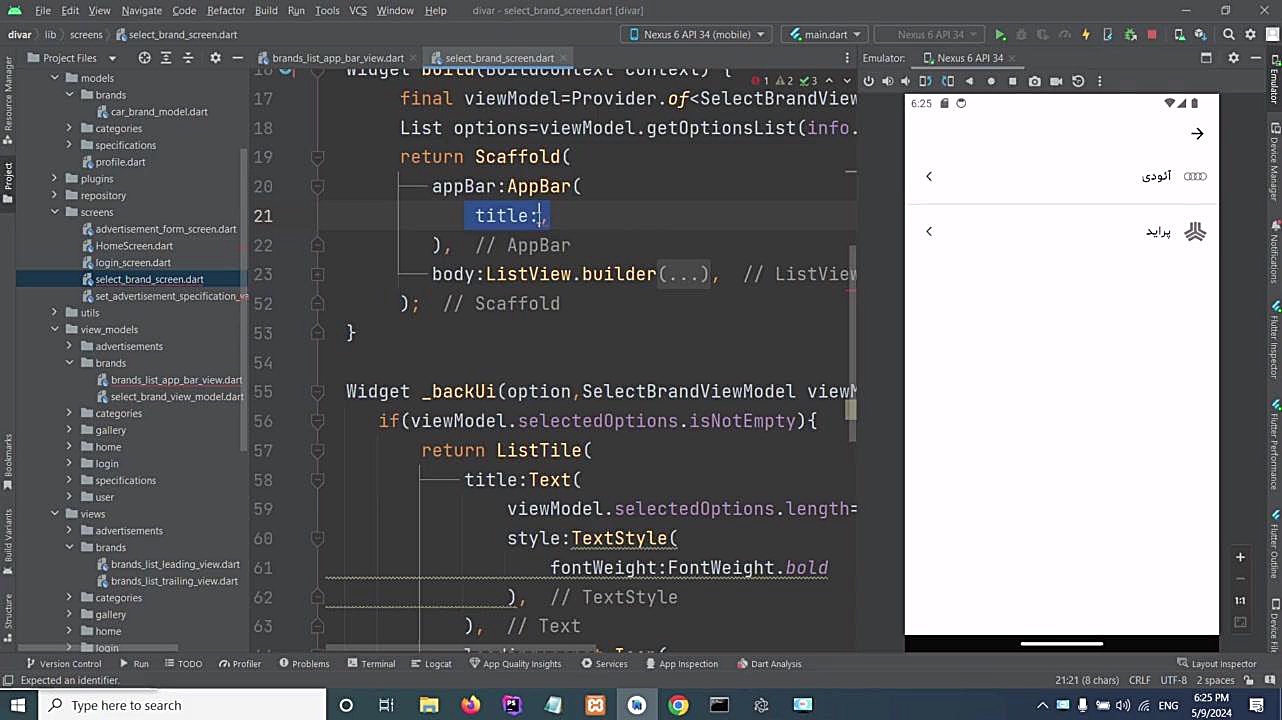The height and width of the screenshot is (720, 1282).
Task: Take an emulator screenshot with the camera icon
Action: 1034,81
